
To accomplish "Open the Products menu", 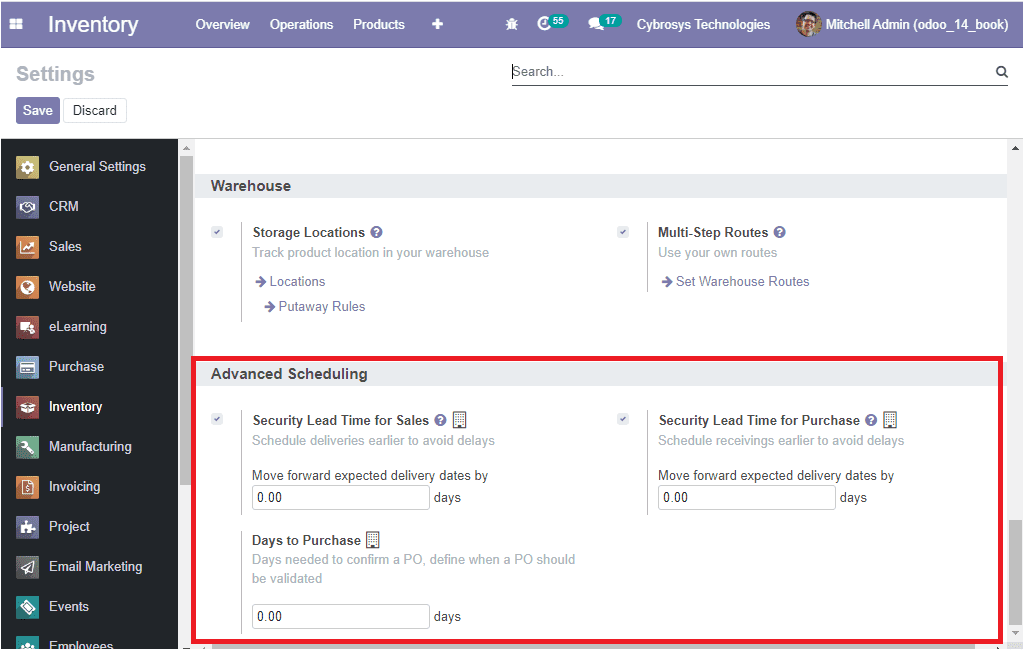I will click(x=379, y=24).
